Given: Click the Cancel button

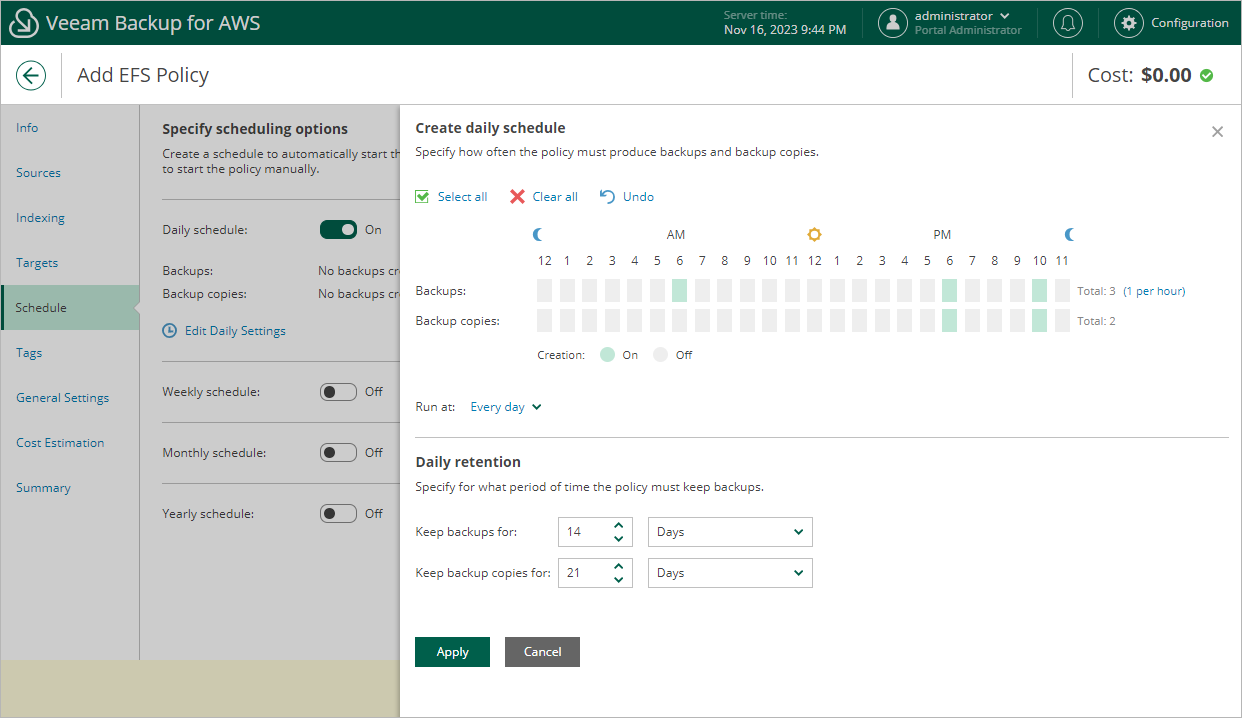Looking at the screenshot, I should click(542, 652).
